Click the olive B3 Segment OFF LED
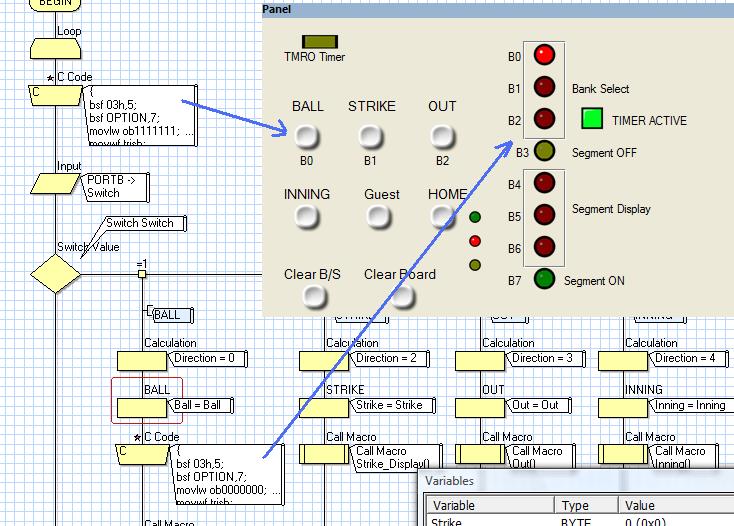The height and width of the screenshot is (526, 734). tap(544, 151)
